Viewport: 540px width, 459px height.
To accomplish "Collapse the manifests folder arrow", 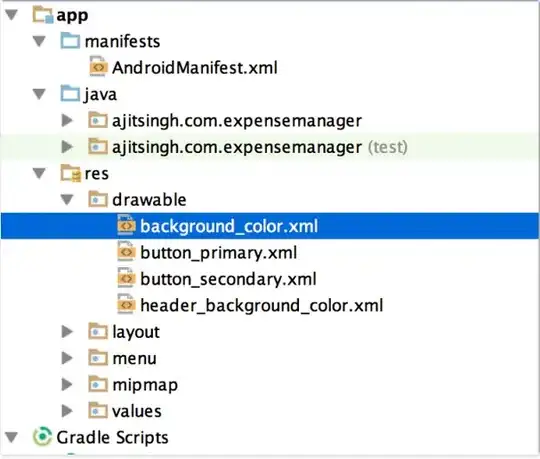I will coord(39,41).
